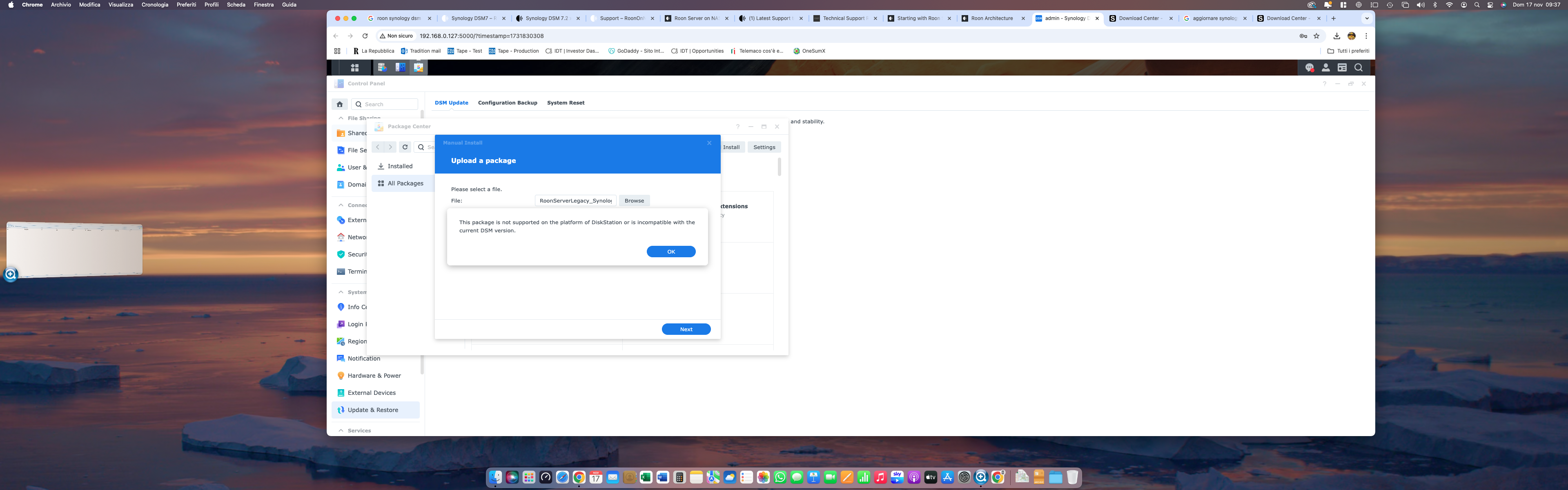
Task: Click the file path field showing RoonServerLegacy_Synology
Action: (576, 200)
